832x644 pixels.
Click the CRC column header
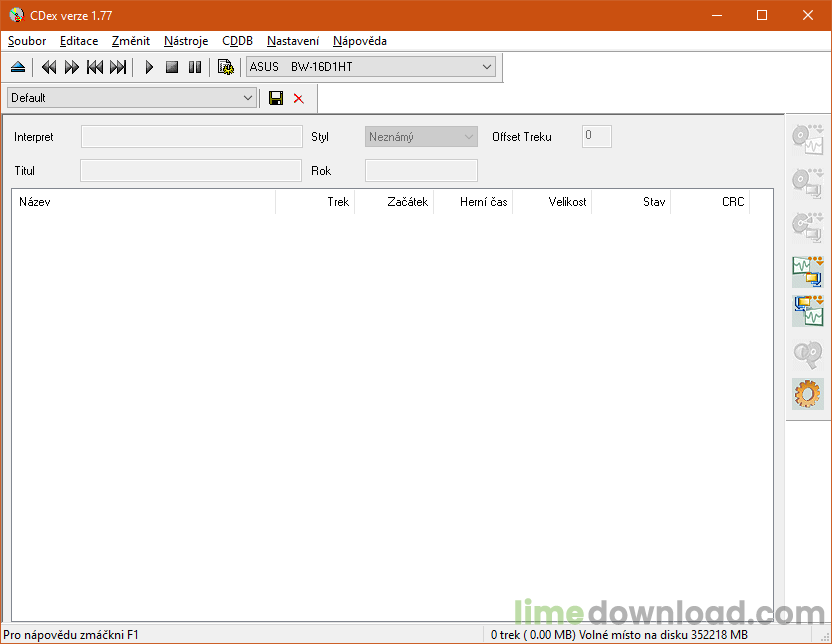coord(710,202)
